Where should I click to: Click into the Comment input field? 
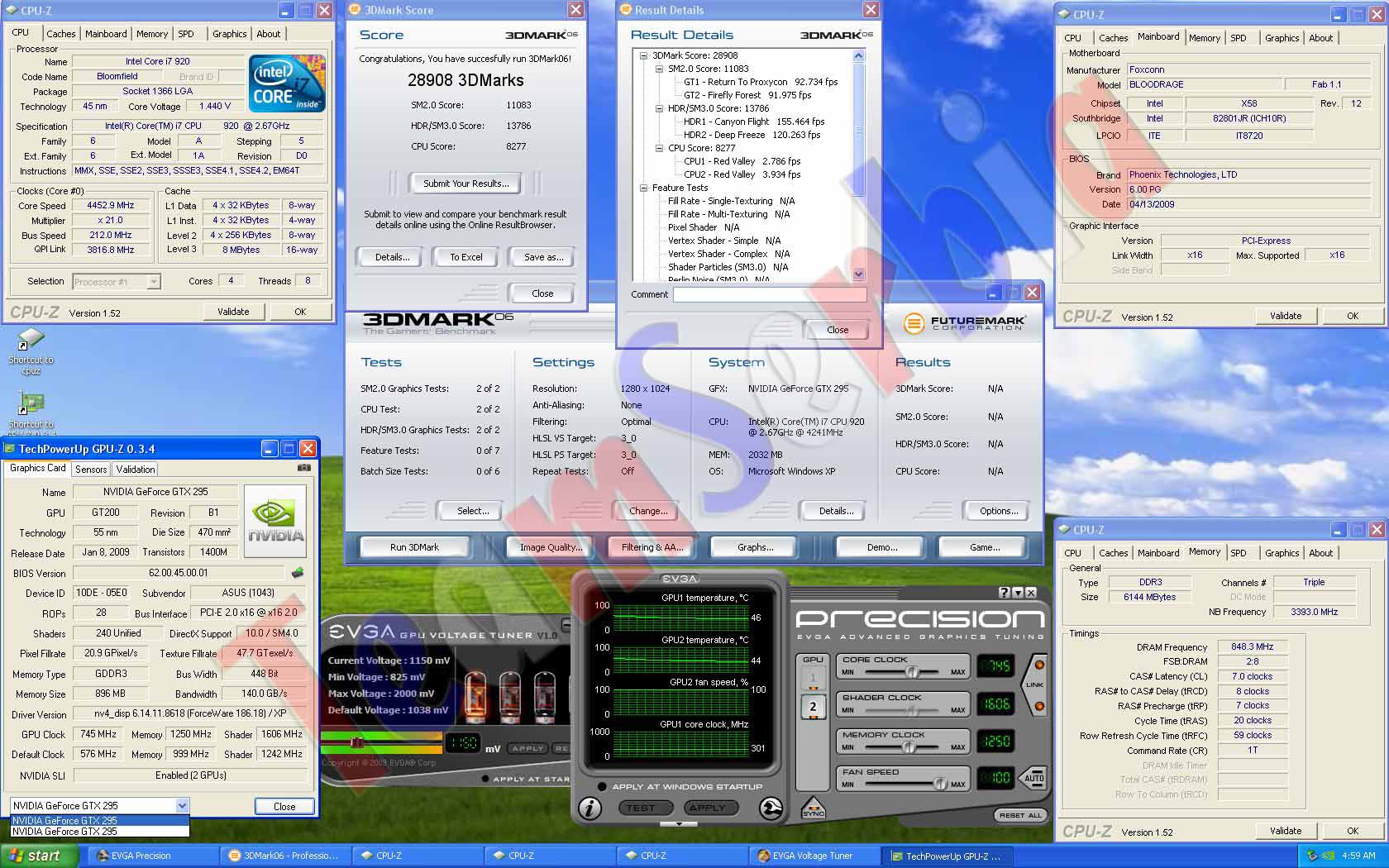pos(770,294)
